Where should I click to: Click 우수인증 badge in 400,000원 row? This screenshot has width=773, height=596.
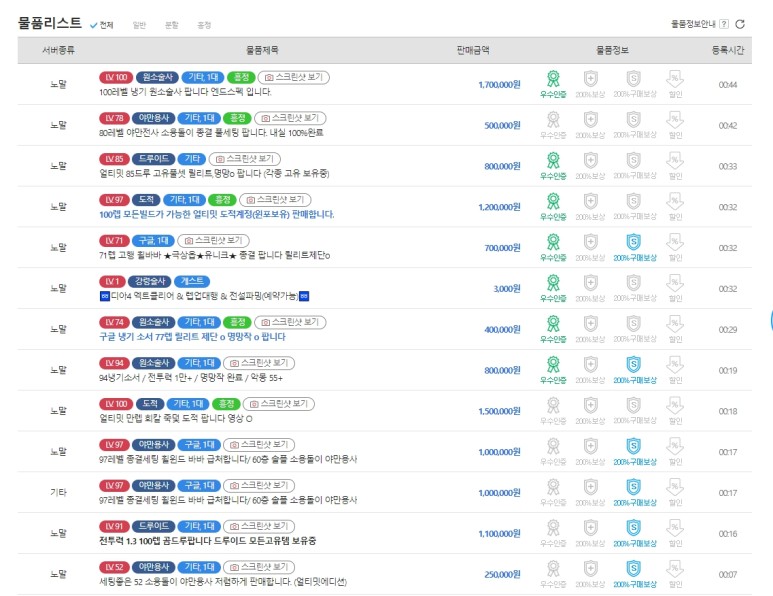(553, 324)
